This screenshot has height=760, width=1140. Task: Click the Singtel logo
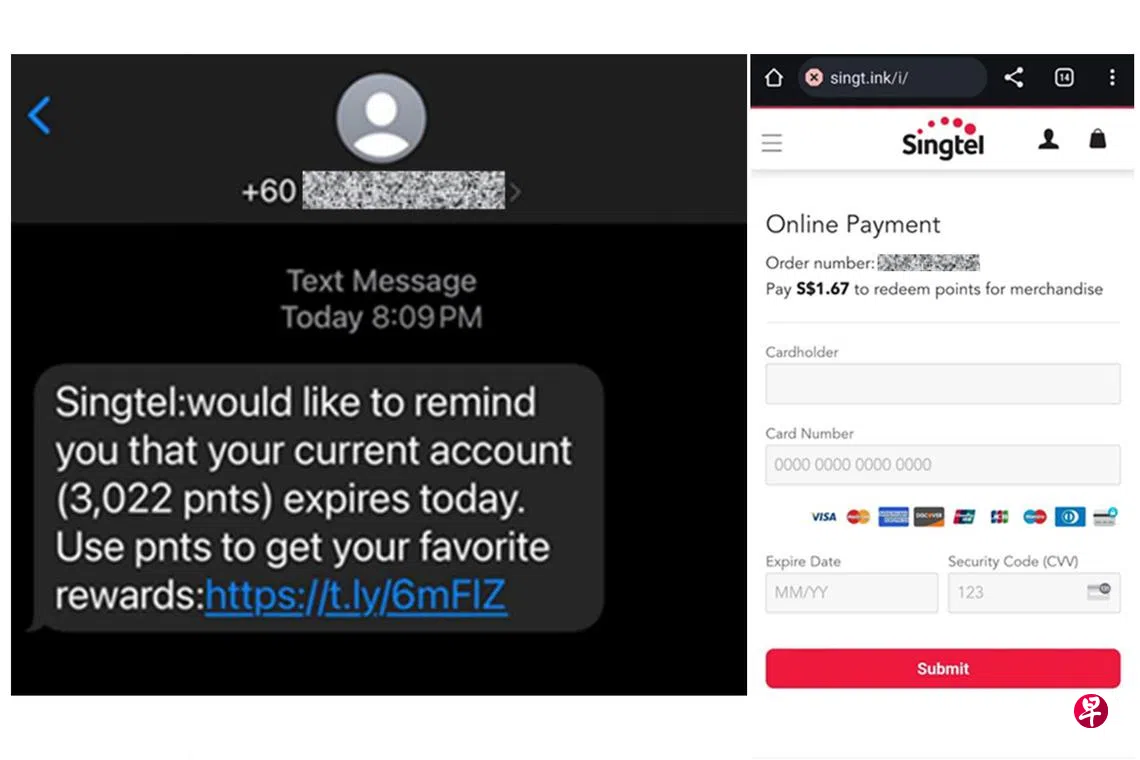[x=943, y=137]
